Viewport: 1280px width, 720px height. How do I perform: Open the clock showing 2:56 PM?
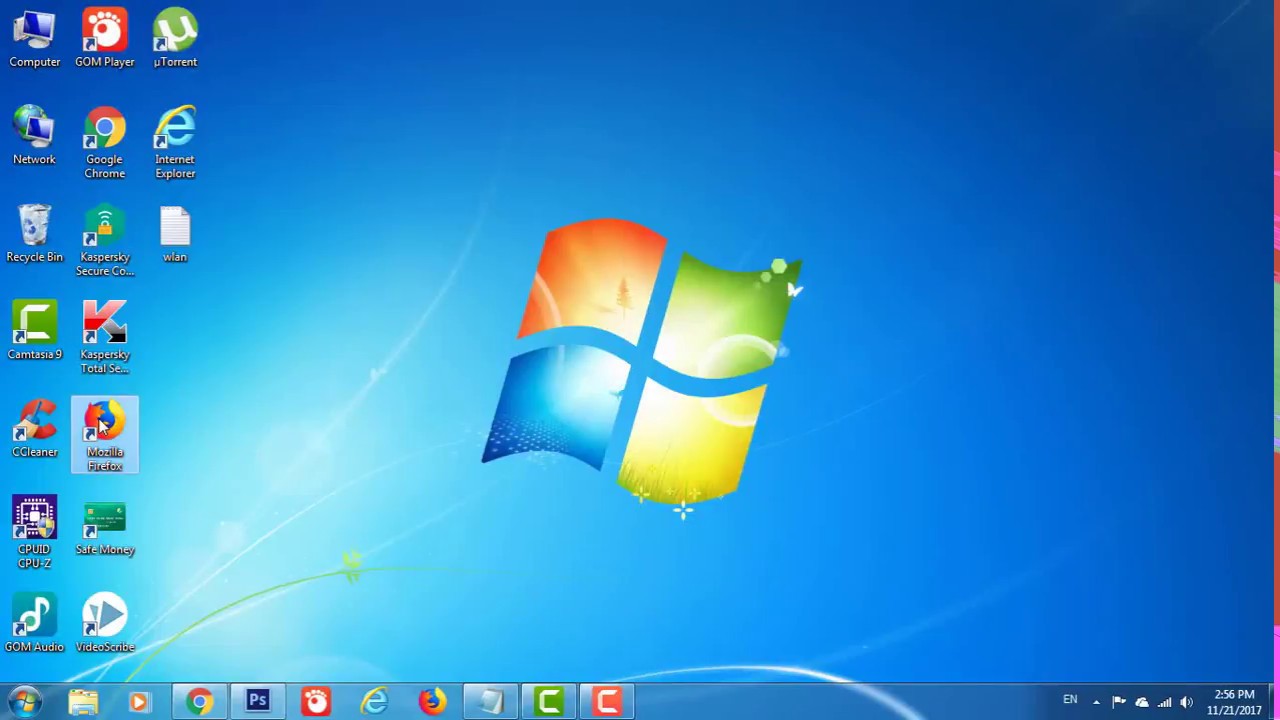(1234, 702)
